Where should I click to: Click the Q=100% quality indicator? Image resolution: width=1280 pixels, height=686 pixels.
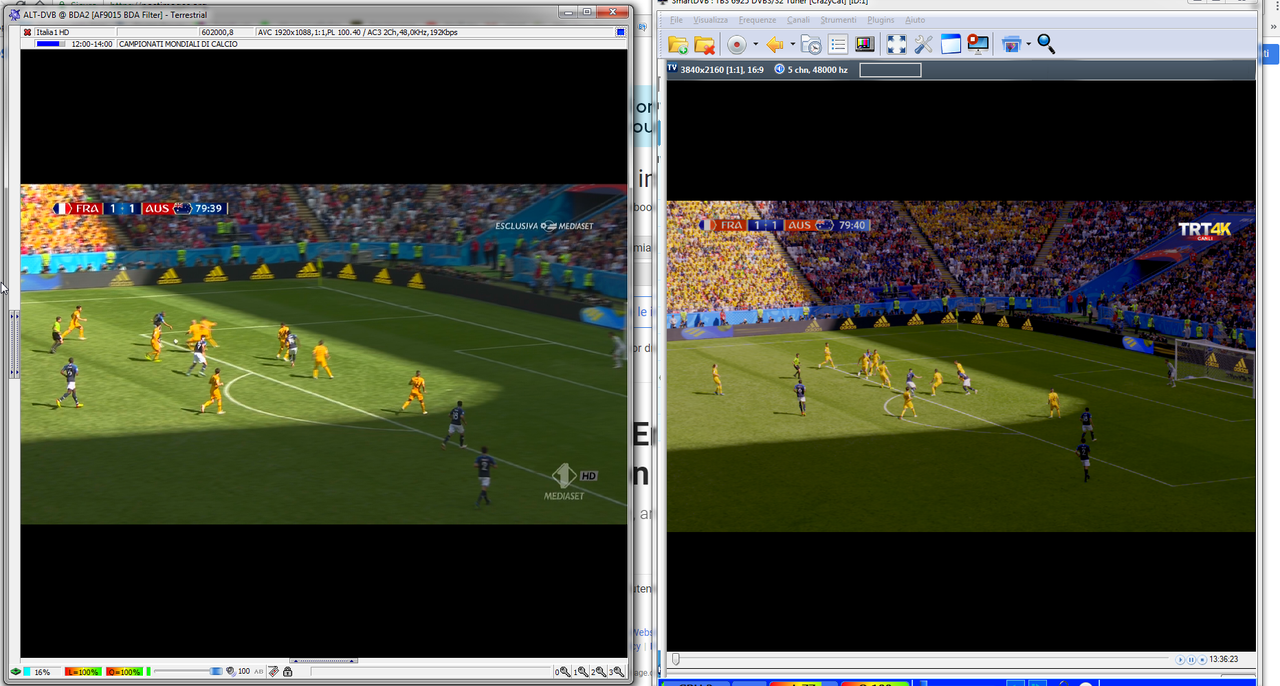coord(124,671)
